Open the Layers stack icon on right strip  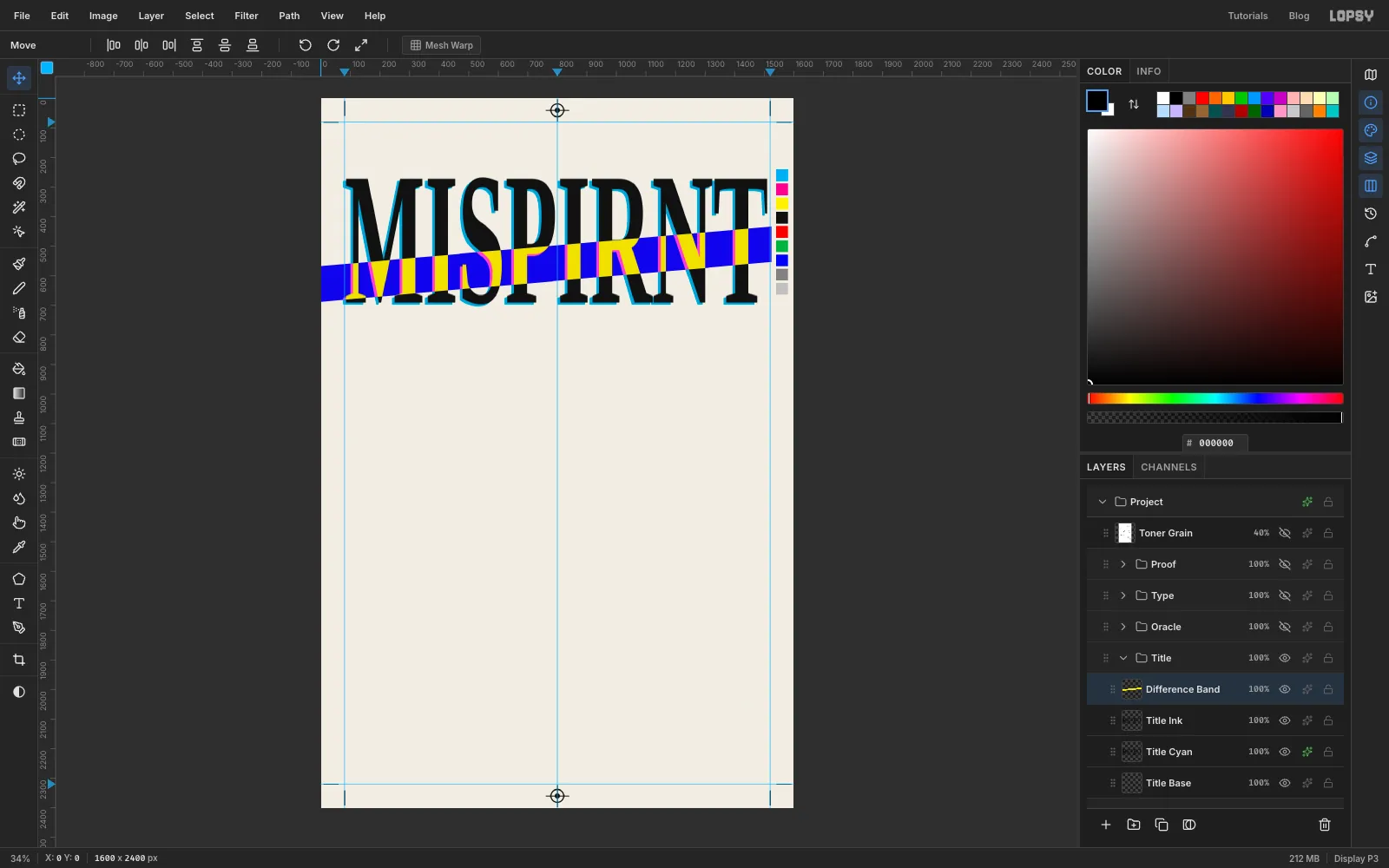point(1371,158)
